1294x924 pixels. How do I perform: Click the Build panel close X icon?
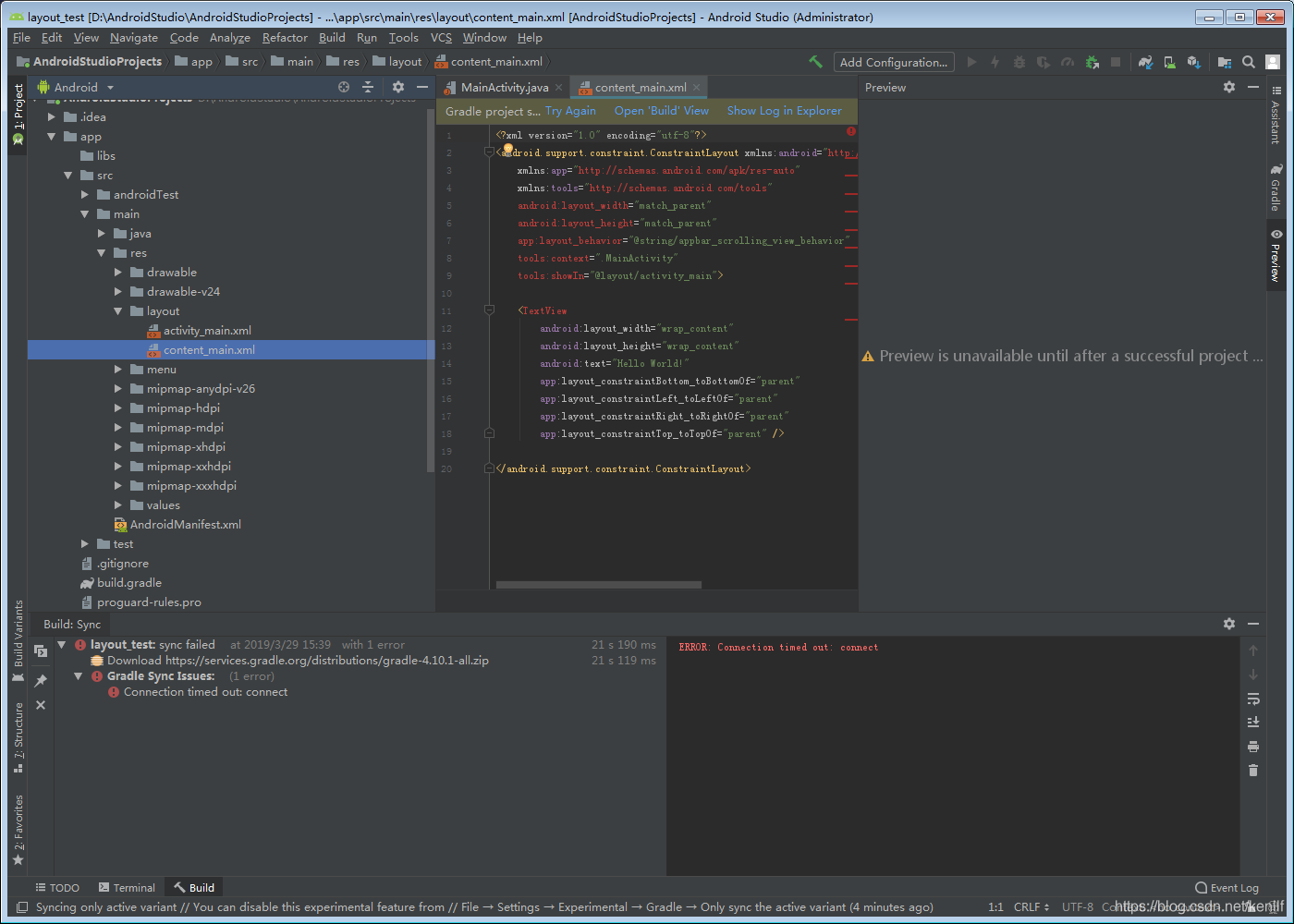pos(41,705)
